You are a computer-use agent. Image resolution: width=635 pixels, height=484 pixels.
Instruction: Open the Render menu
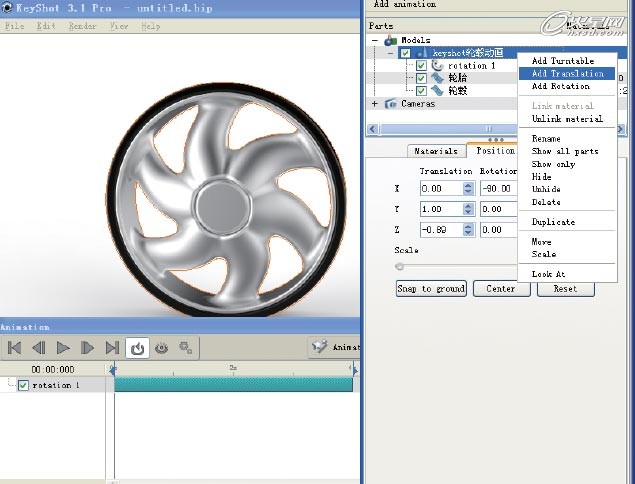(81, 26)
